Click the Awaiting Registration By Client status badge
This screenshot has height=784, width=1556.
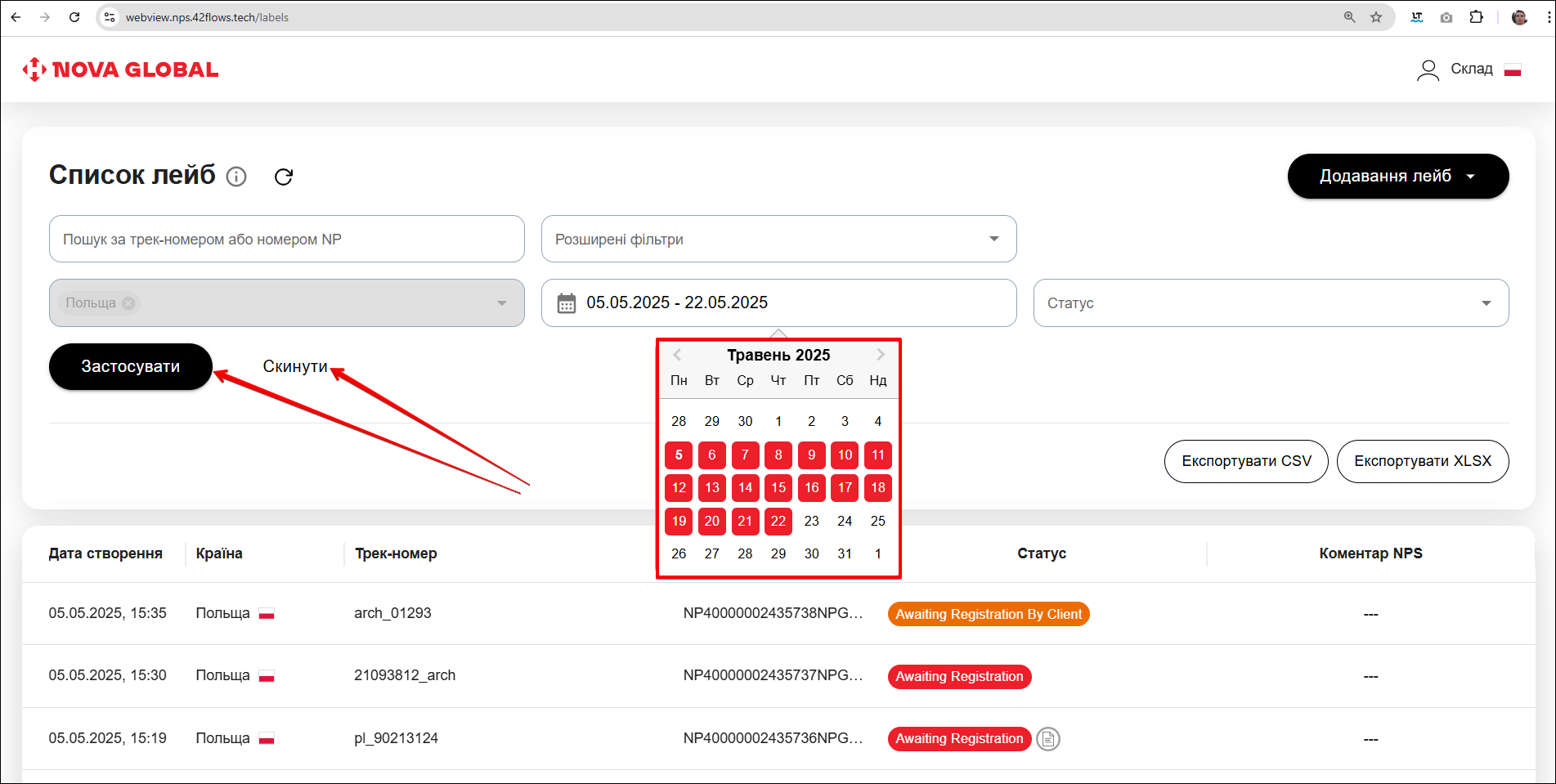tap(988, 614)
